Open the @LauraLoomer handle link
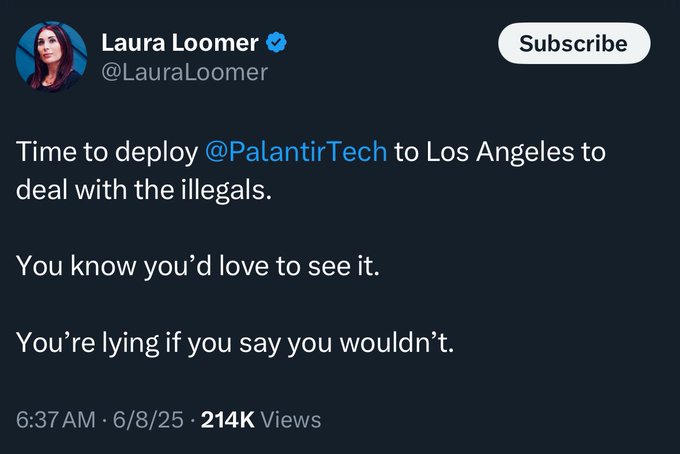This screenshot has width=680, height=454. tap(184, 72)
